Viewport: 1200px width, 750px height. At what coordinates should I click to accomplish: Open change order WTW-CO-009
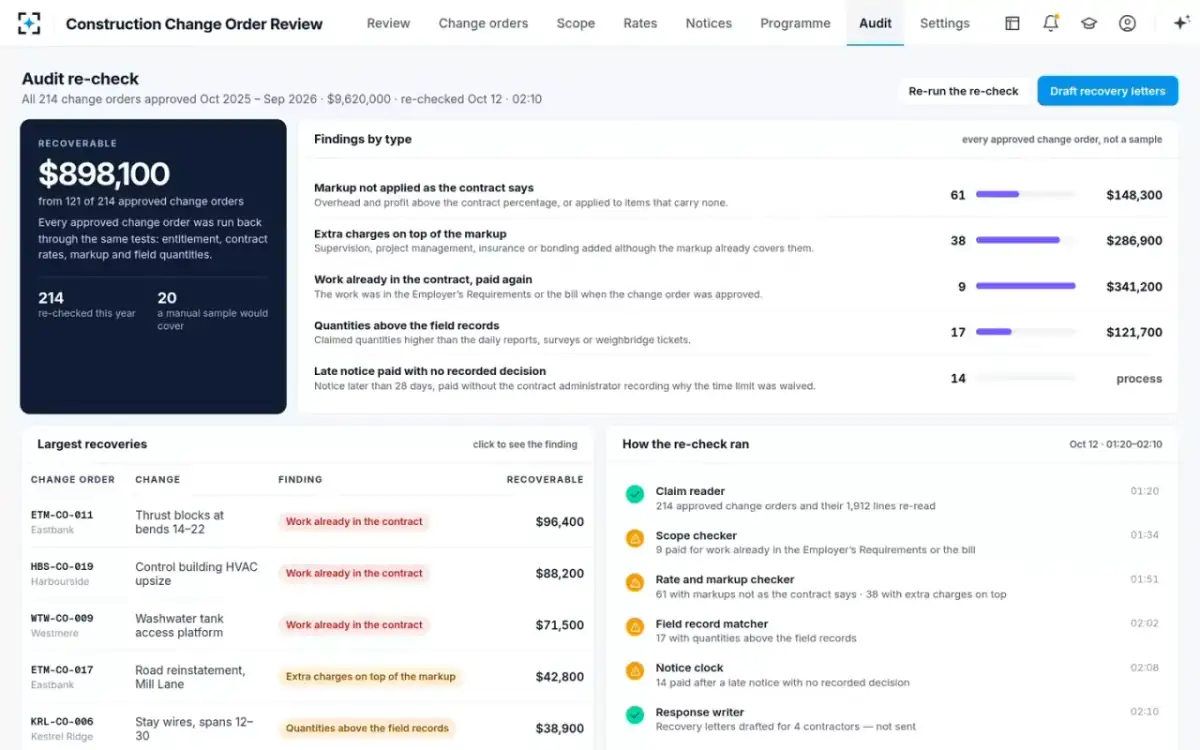62,619
